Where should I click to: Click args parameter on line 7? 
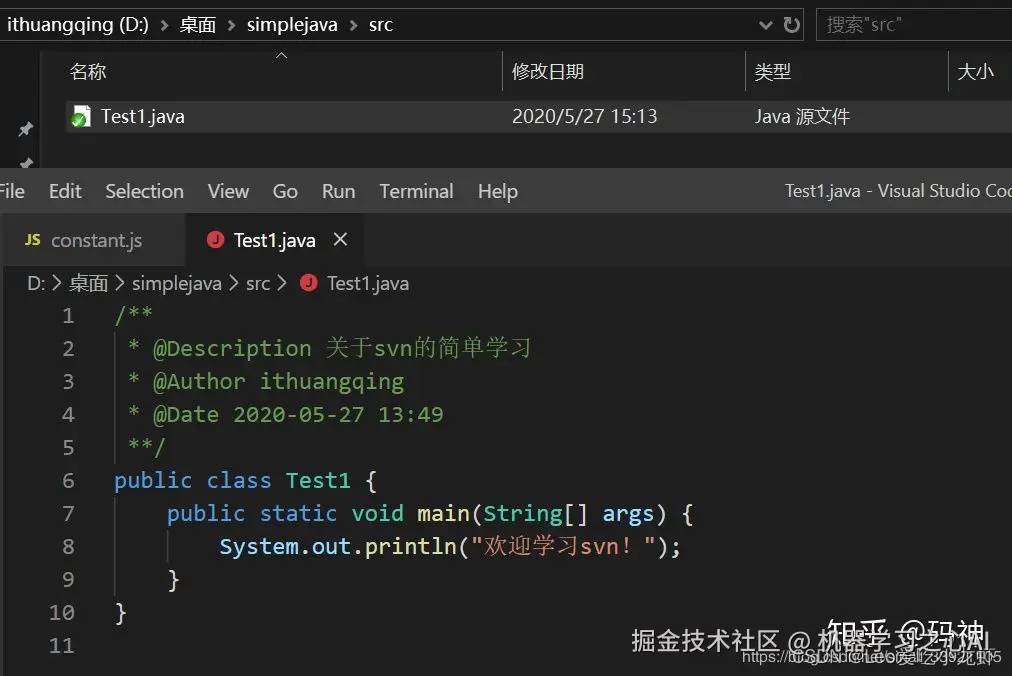click(628, 515)
